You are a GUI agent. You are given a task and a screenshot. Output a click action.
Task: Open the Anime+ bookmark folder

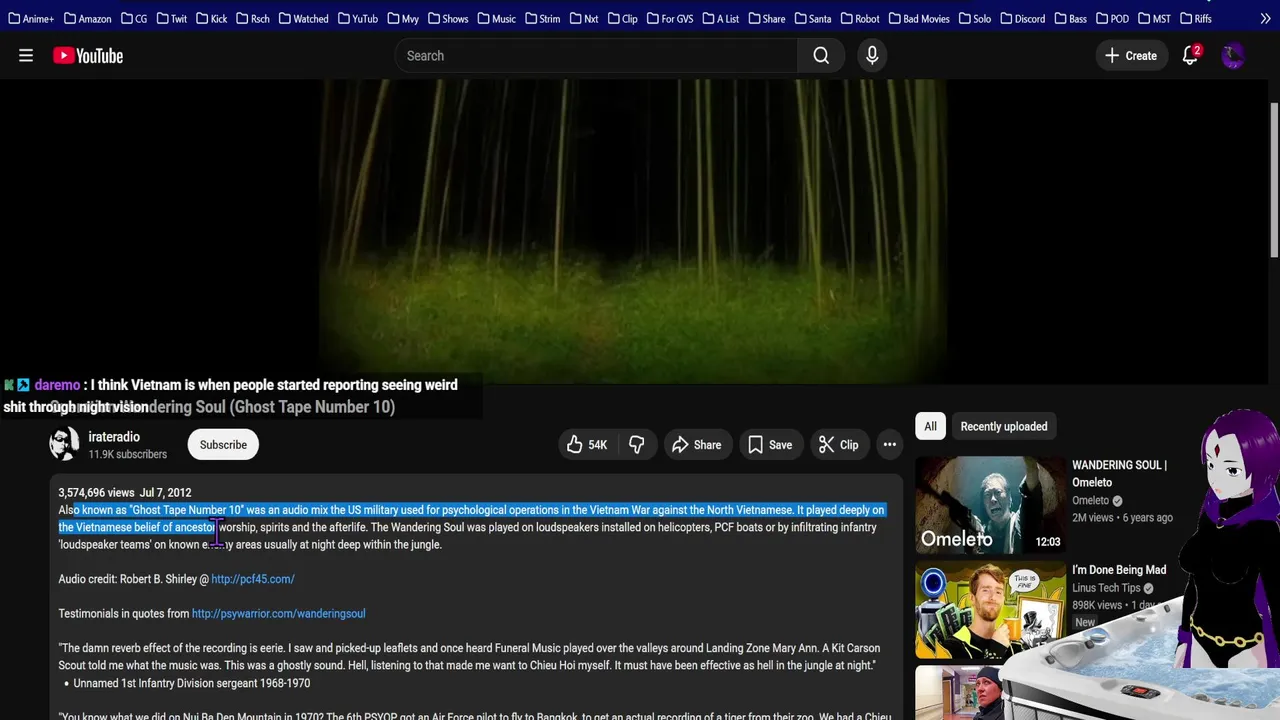tap(31, 18)
